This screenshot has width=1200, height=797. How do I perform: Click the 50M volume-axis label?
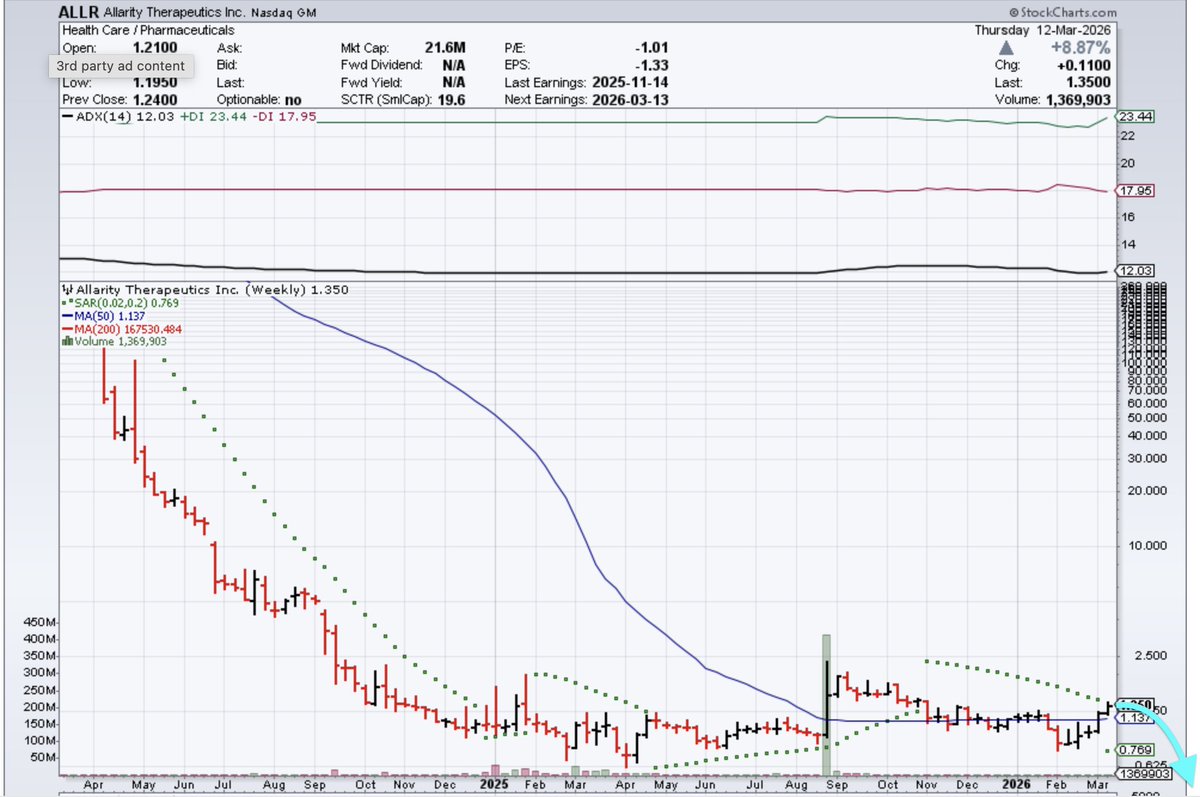[x=43, y=758]
